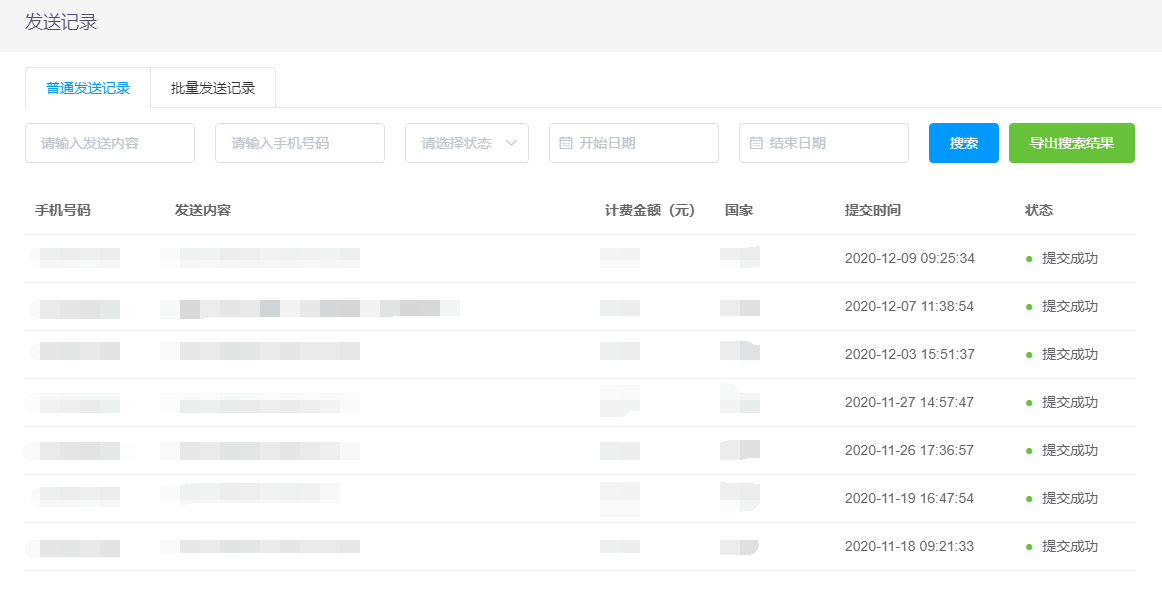1162x590 pixels.
Task: Click the 提交时间 column header
Action: (x=872, y=210)
